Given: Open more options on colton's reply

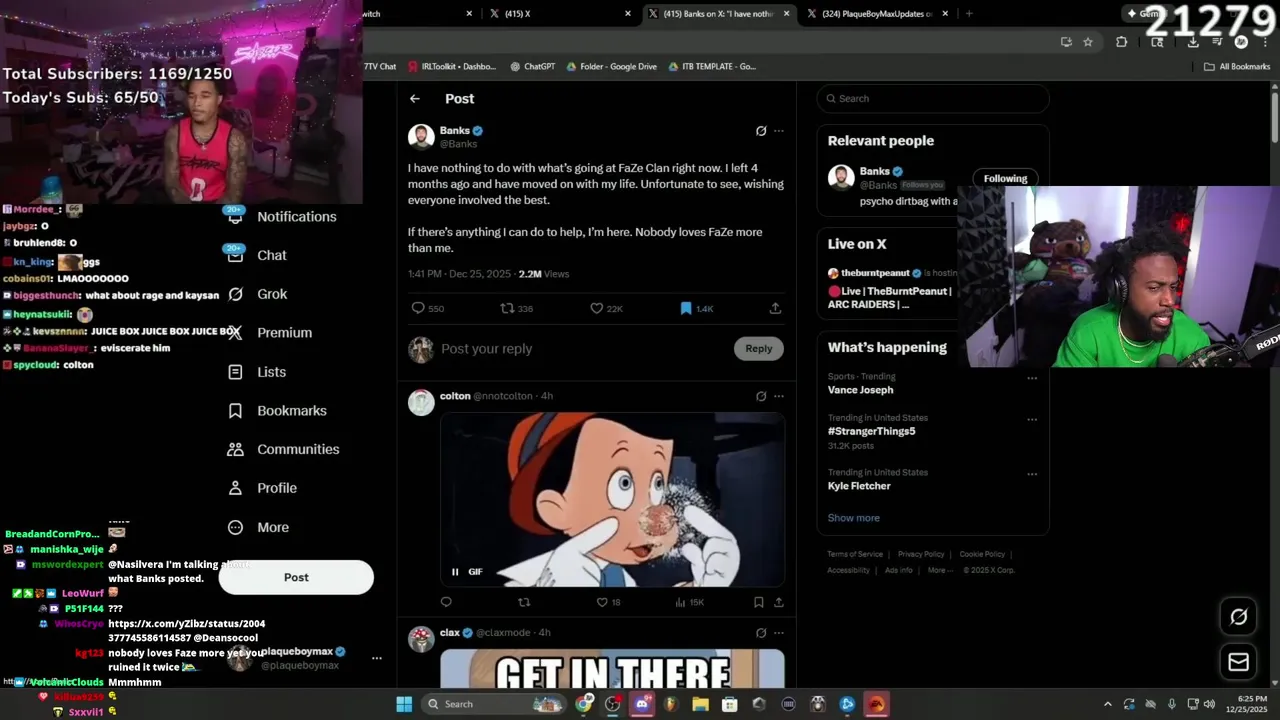Looking at the screenshot, I should (779, 396).
